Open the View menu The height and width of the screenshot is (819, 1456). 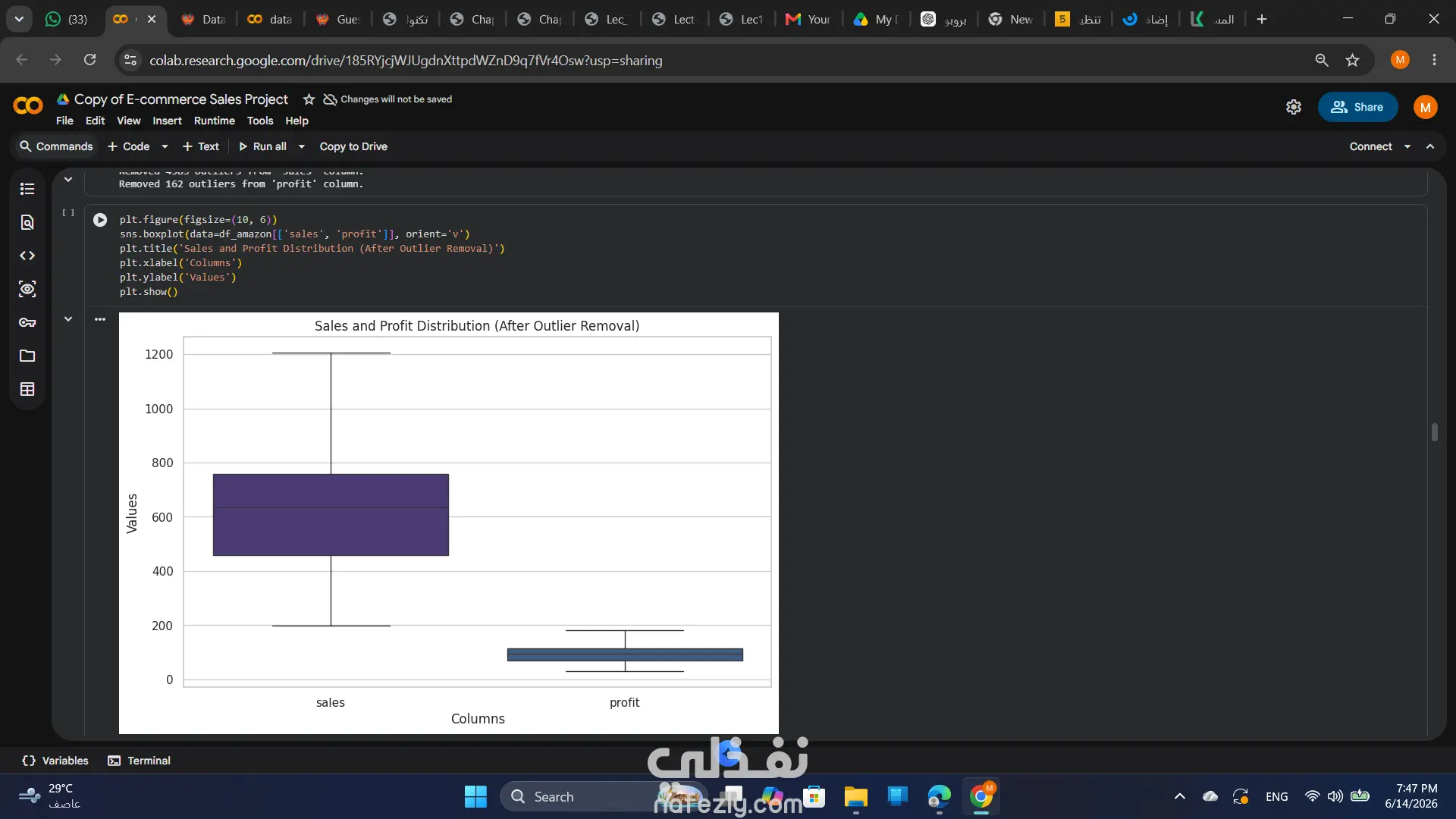coord(128,121)
